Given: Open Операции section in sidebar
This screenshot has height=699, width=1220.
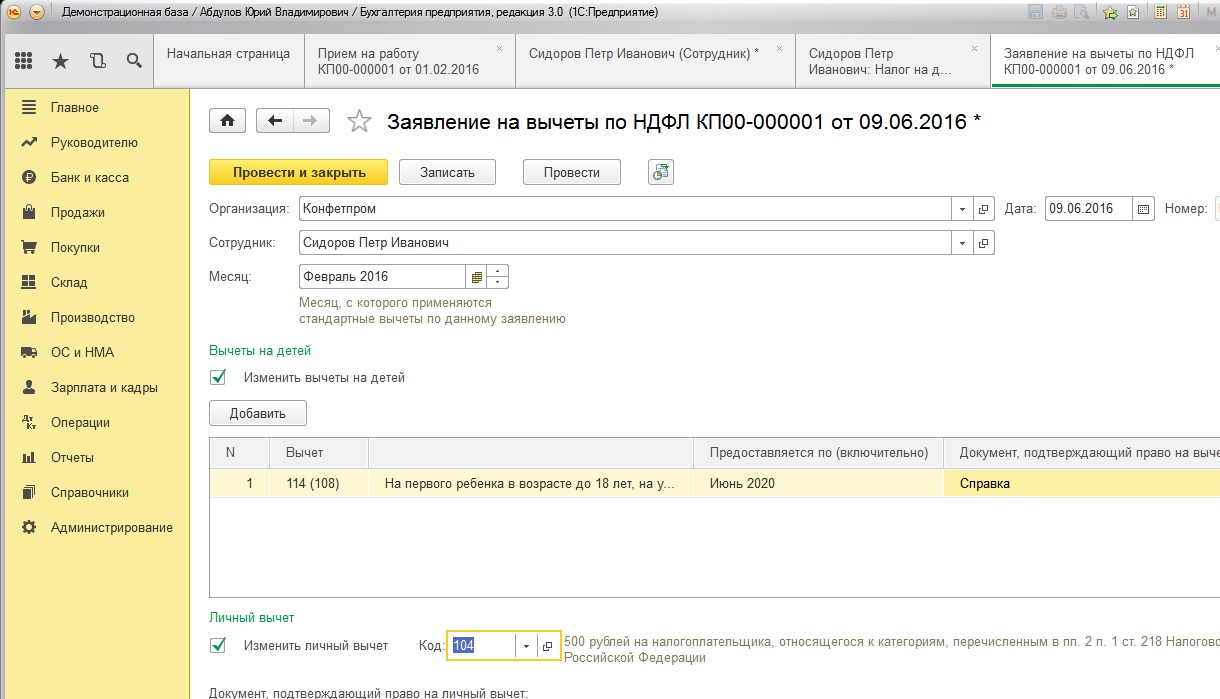Looking at the screenshot, I should pyautogui.click(x=80, y=422).
